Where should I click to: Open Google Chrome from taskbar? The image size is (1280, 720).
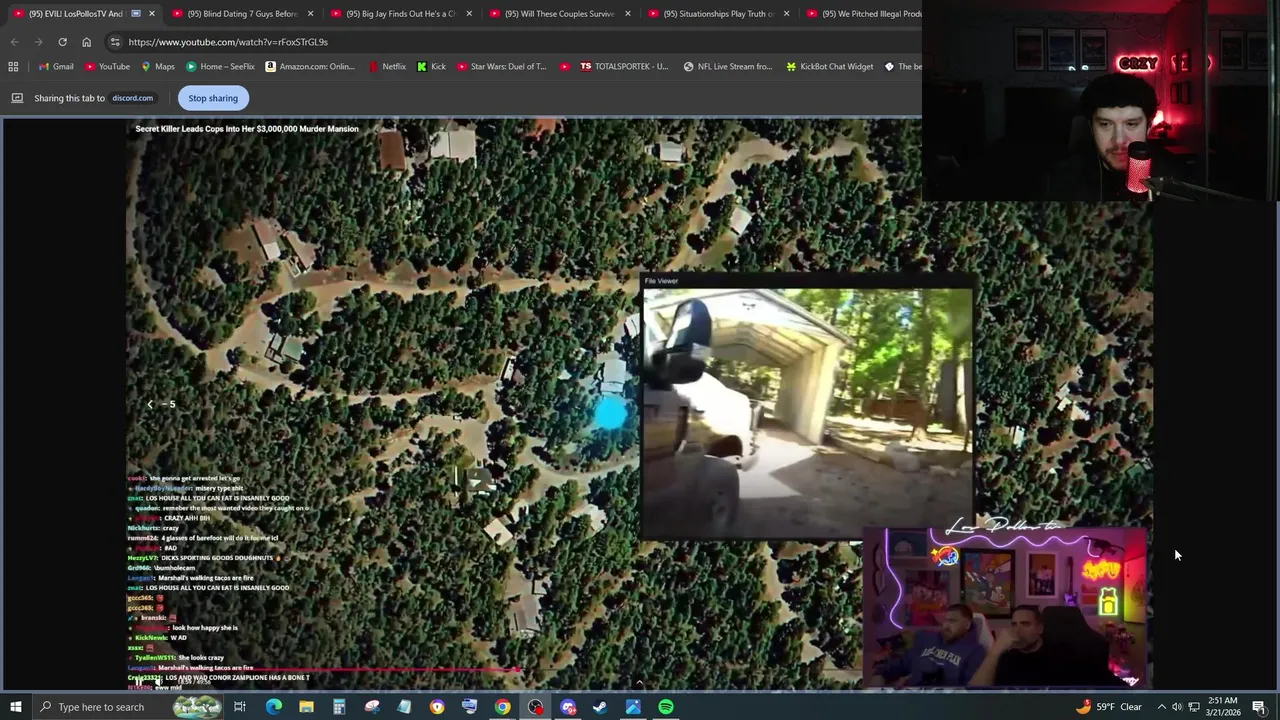coord(502,707)
